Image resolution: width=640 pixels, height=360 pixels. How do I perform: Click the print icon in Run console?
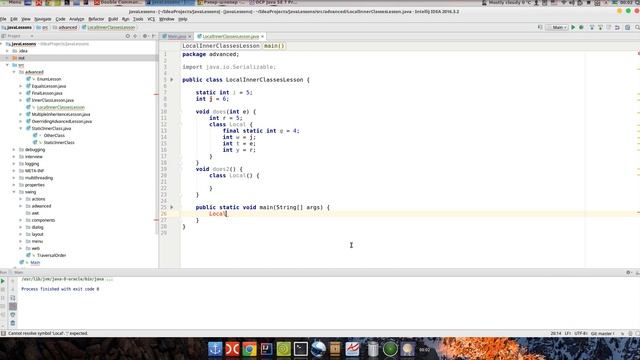13,315
